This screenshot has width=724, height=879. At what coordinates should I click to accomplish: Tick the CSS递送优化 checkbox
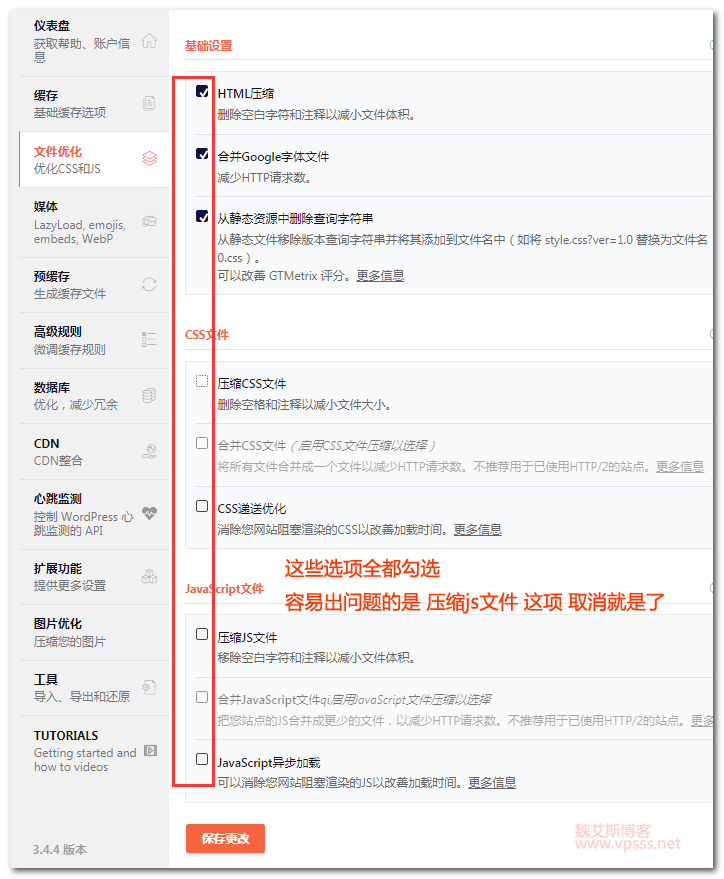[202, 506]
